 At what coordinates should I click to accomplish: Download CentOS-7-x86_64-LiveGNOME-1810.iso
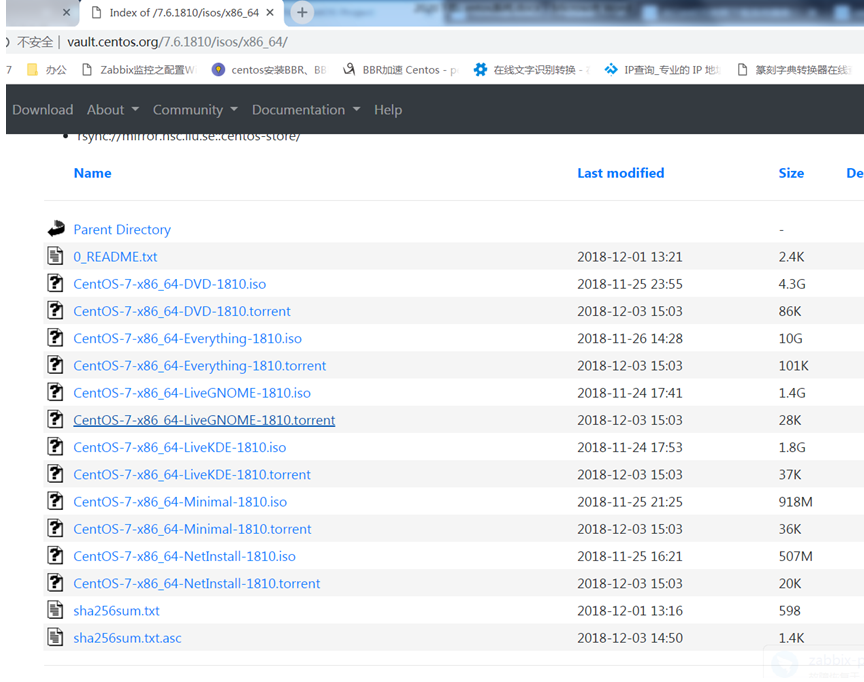(192, 393)
